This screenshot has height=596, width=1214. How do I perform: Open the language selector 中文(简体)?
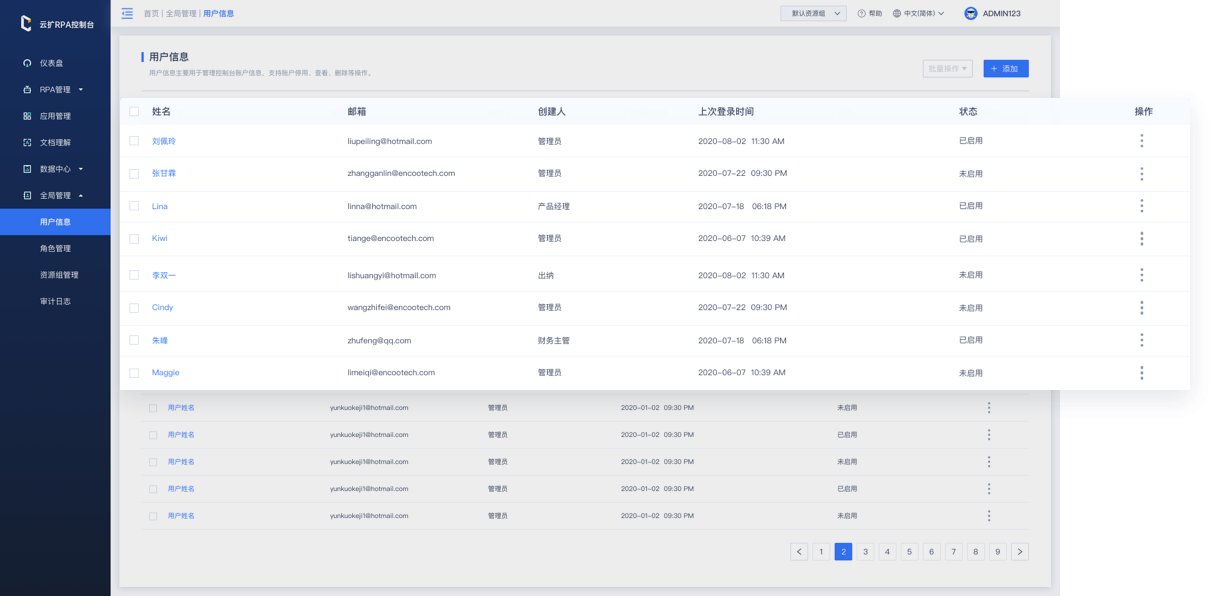(x=918, y=14)
